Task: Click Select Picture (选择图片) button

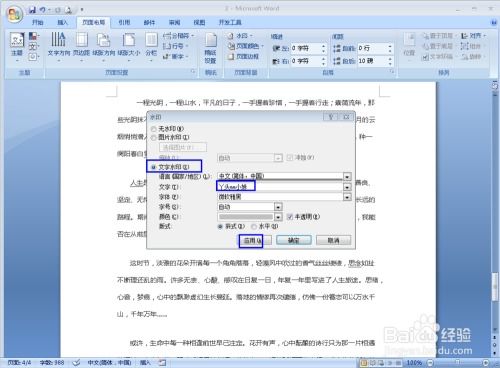Action: 183,147
